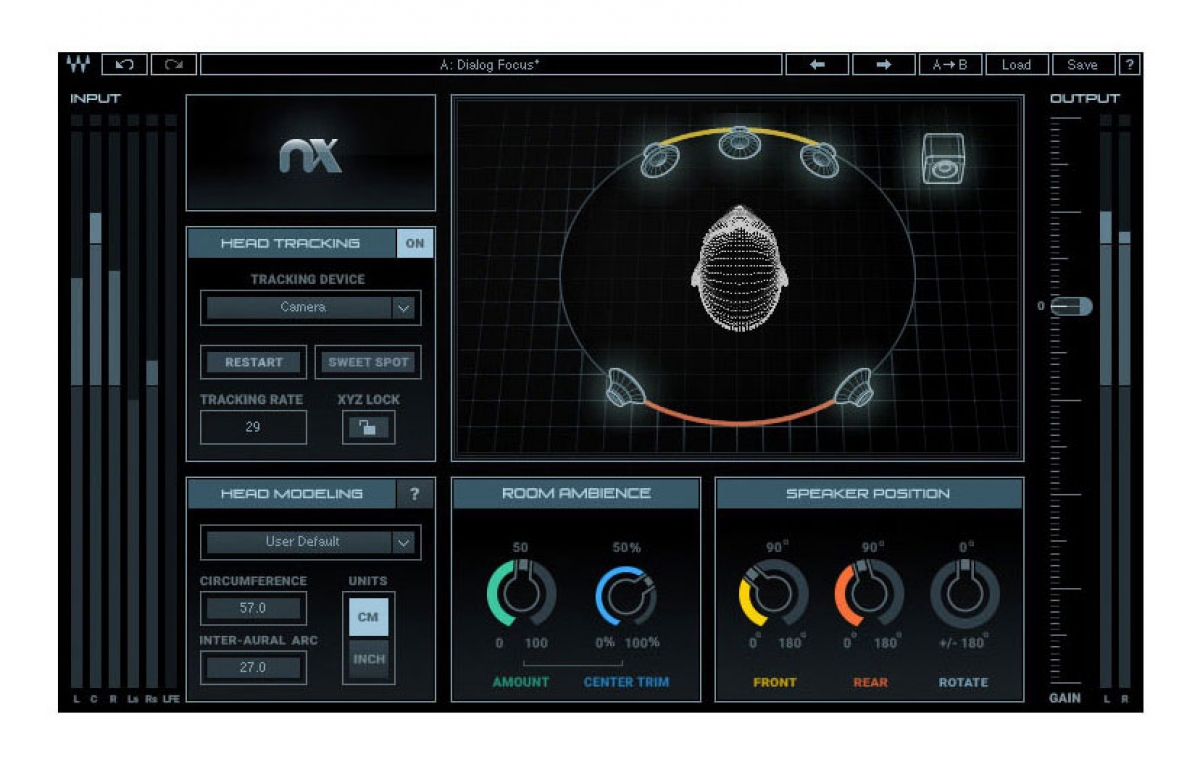Select INCH units
The image size is (1200, 759).
pyautogui.click(x=368, y=659)
